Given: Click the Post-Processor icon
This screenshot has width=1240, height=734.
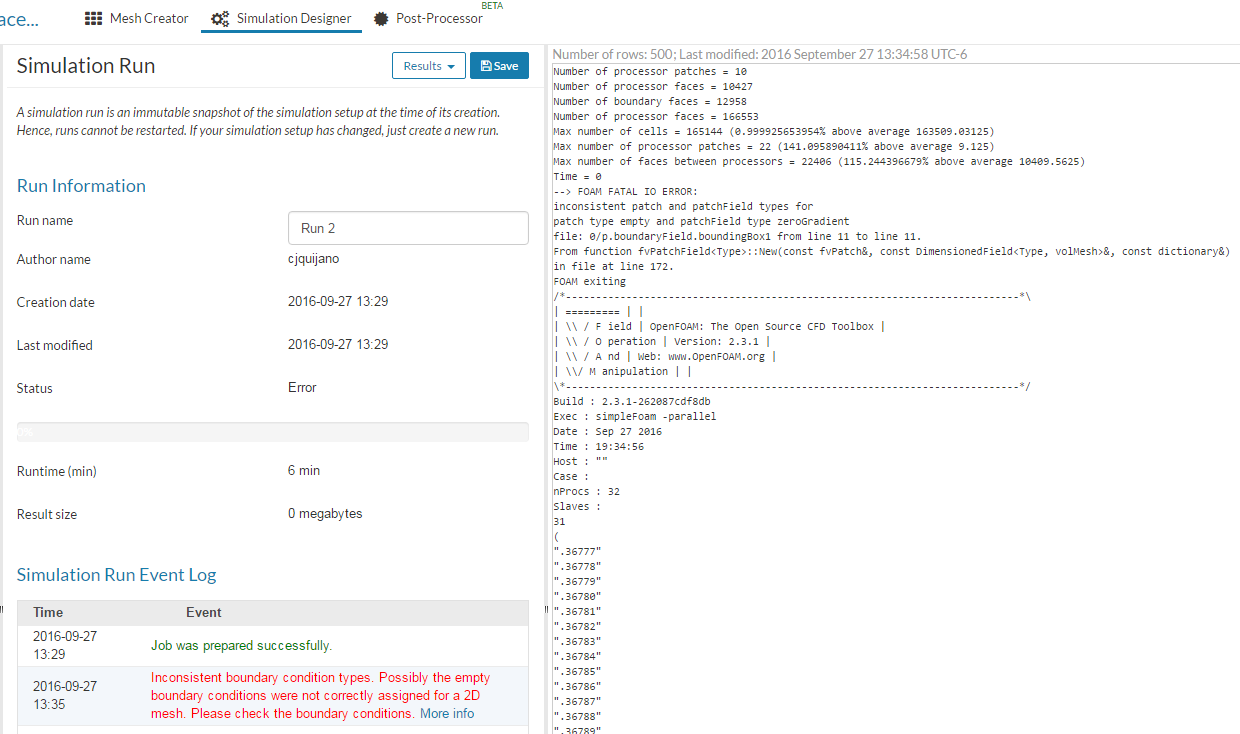Looking at the screenshot, I should click(x=381, y=19).
